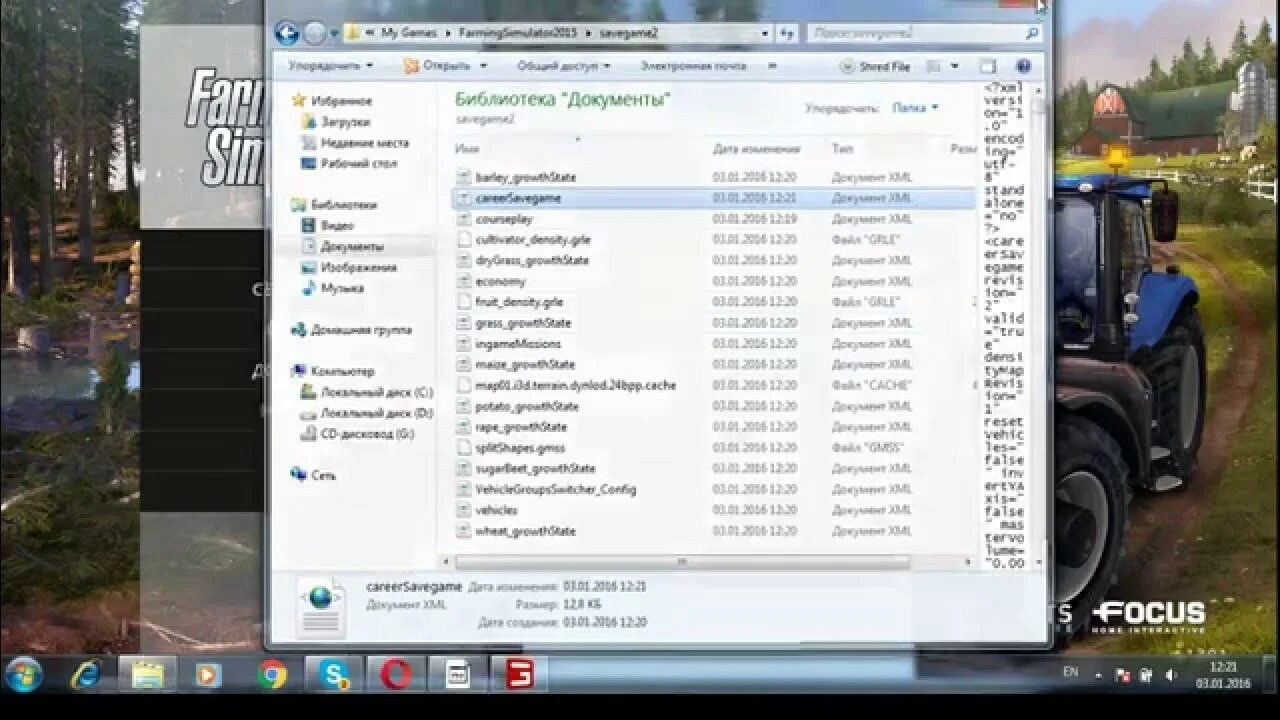Open the 'Упорядочить' toolbar menu
Image resolution: width=1280 pixels, height=720 pixels.
tap(330, 66)
